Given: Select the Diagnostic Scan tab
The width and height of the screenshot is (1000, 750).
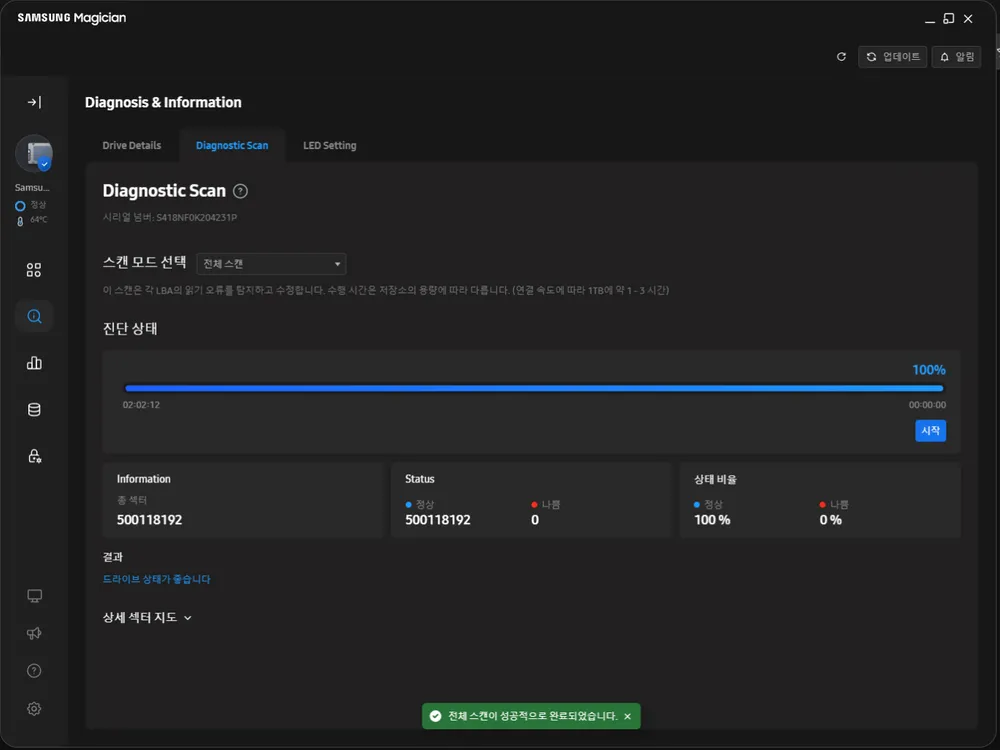Looking at the screenshot, I should coord(232,145).
